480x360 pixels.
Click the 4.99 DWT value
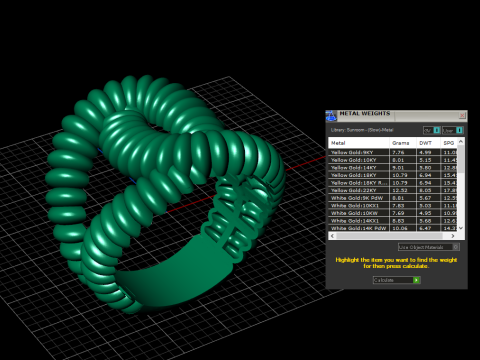(425, 152)
